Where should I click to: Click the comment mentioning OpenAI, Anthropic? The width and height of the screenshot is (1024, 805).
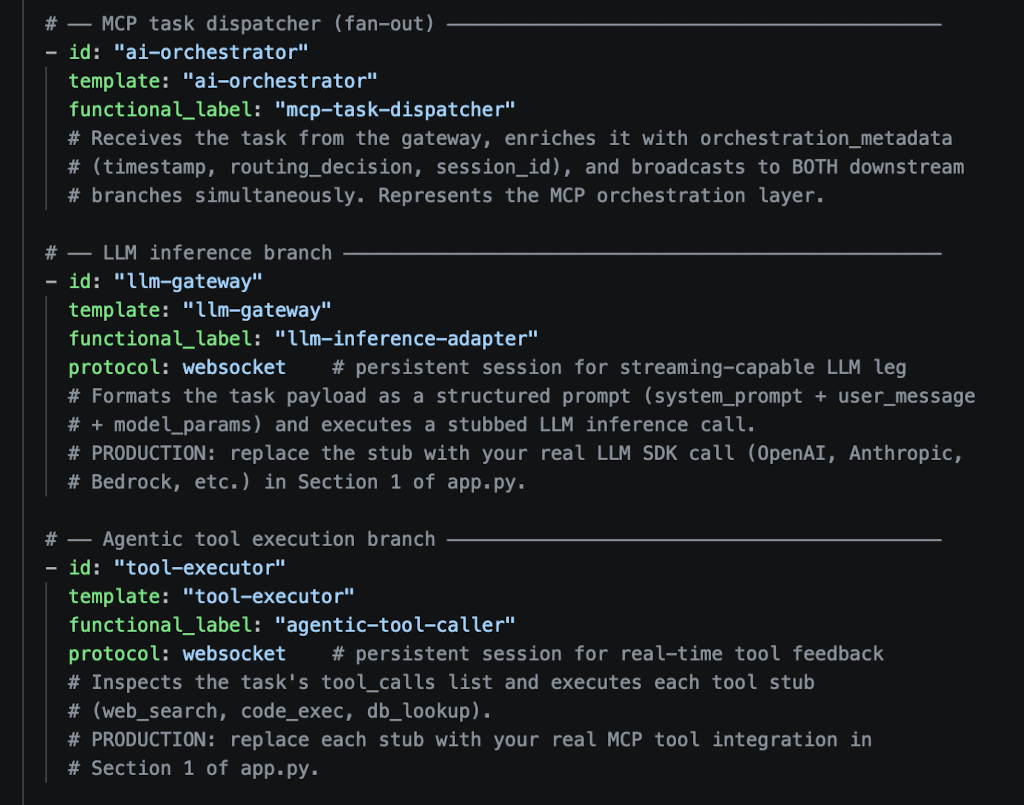[x=515, y=454]
